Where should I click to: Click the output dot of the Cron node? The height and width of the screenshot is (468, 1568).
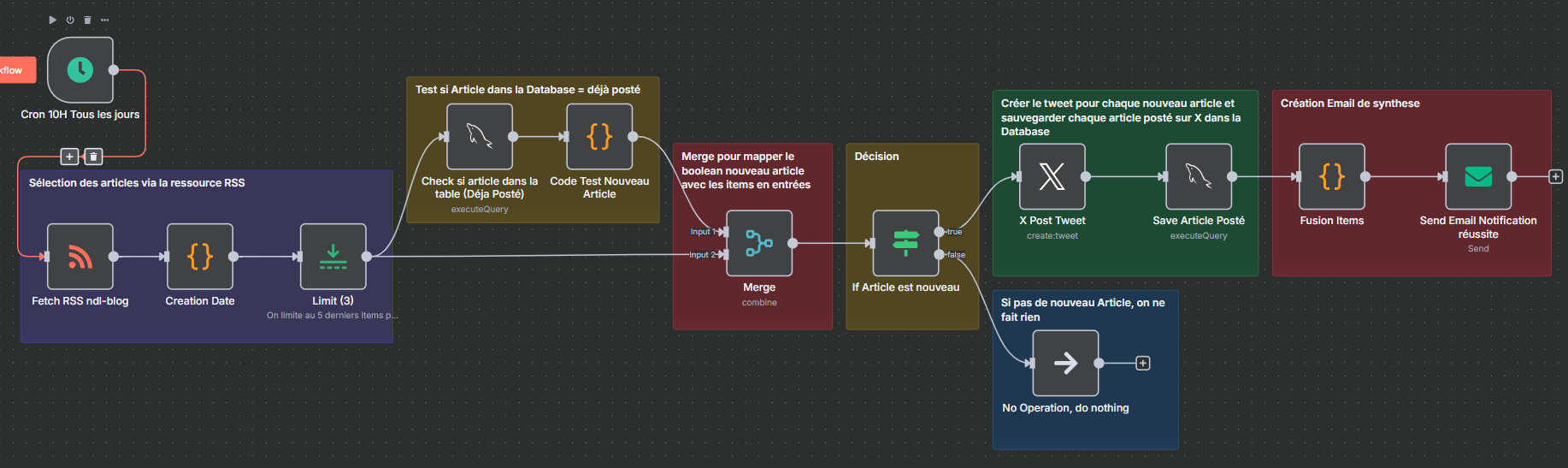pyautogui.click(x=114, y=70)
